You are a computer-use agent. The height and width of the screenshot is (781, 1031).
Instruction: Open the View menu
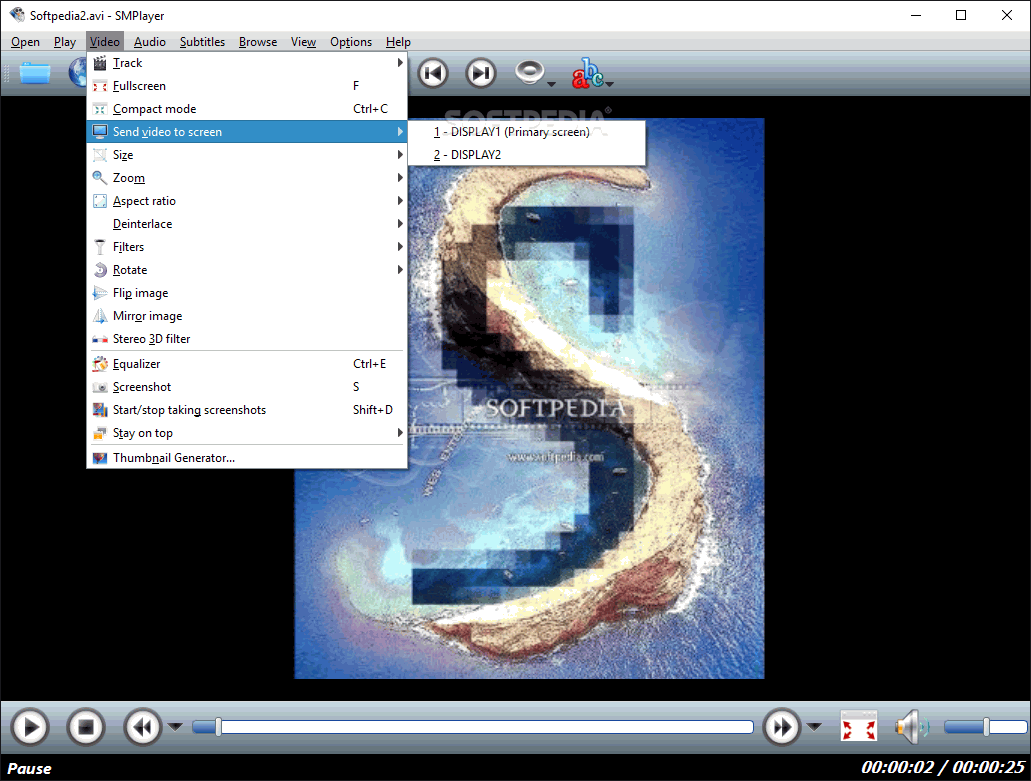point(303,42)
